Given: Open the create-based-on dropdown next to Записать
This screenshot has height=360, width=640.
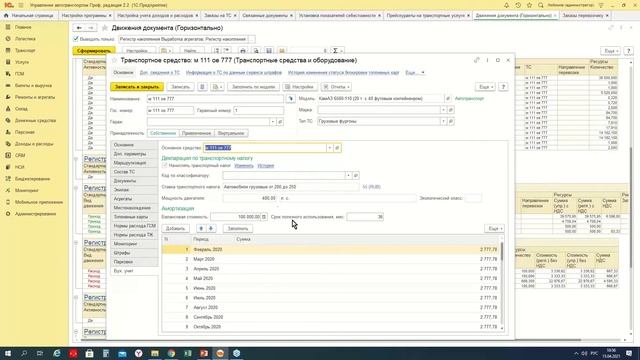Looking at the screenshot, I should (217, 87).
